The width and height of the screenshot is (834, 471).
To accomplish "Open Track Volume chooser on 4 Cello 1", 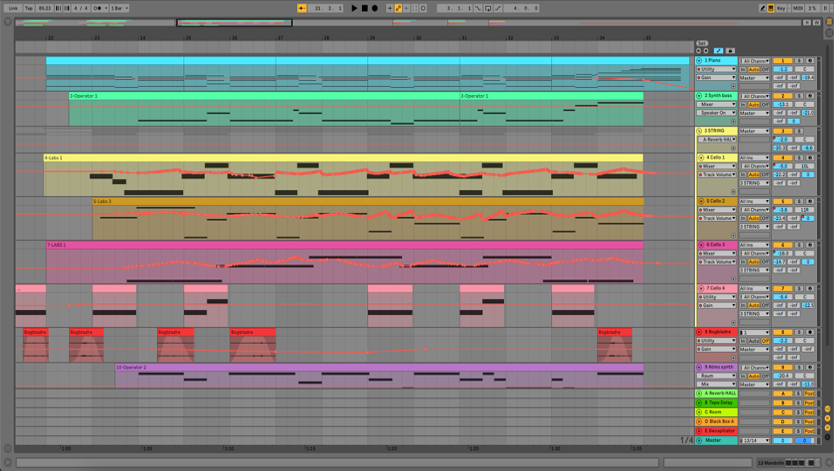I will pos(717,174).
